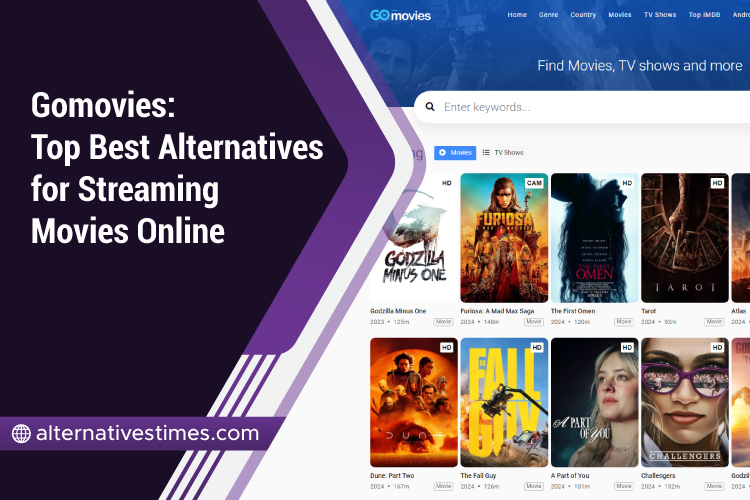Open the Tarot movie poster
The height and width of the screenshot is (500, 750).
(685, 238)
